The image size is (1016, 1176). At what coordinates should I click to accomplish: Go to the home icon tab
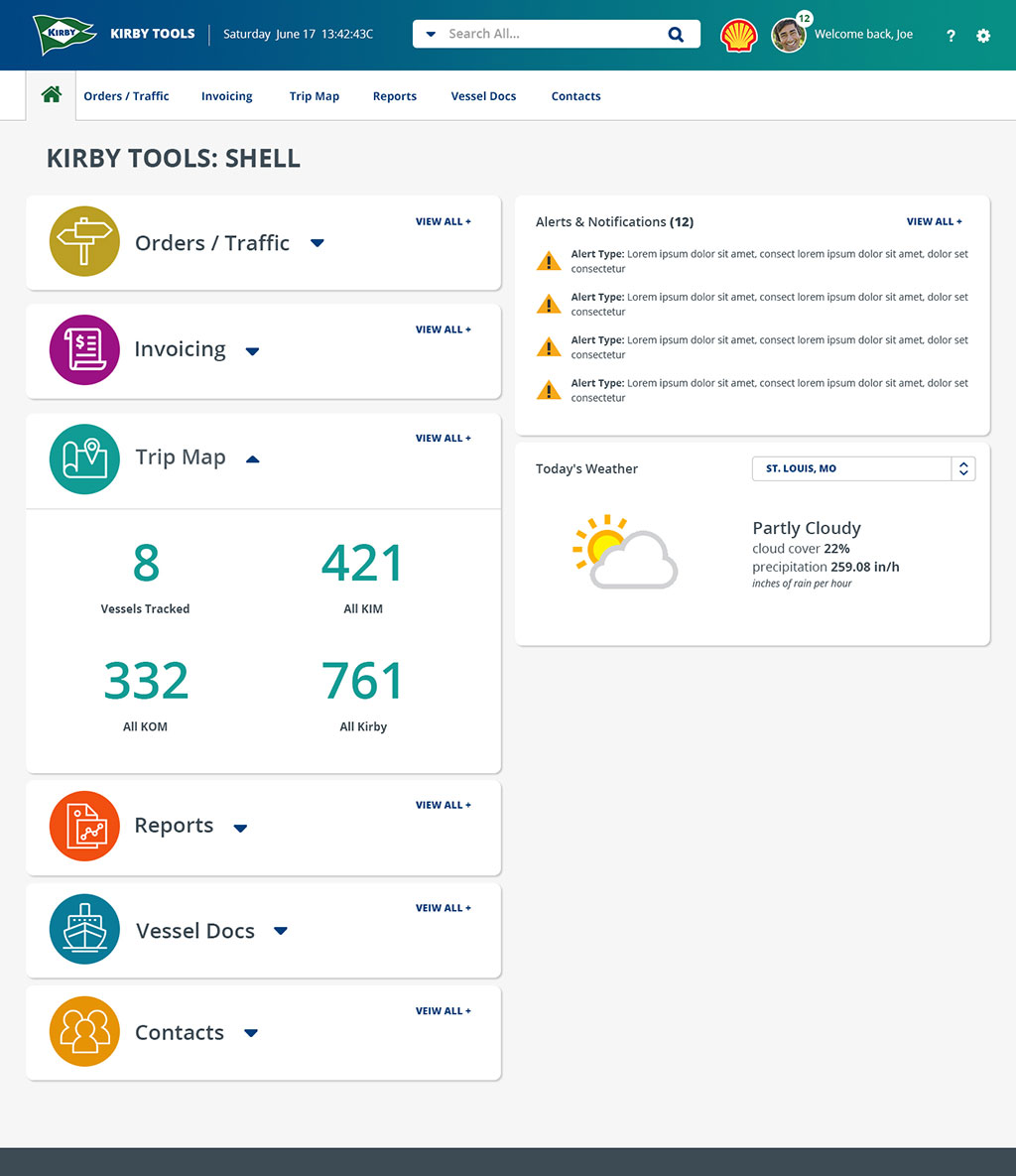click(51, 94)
